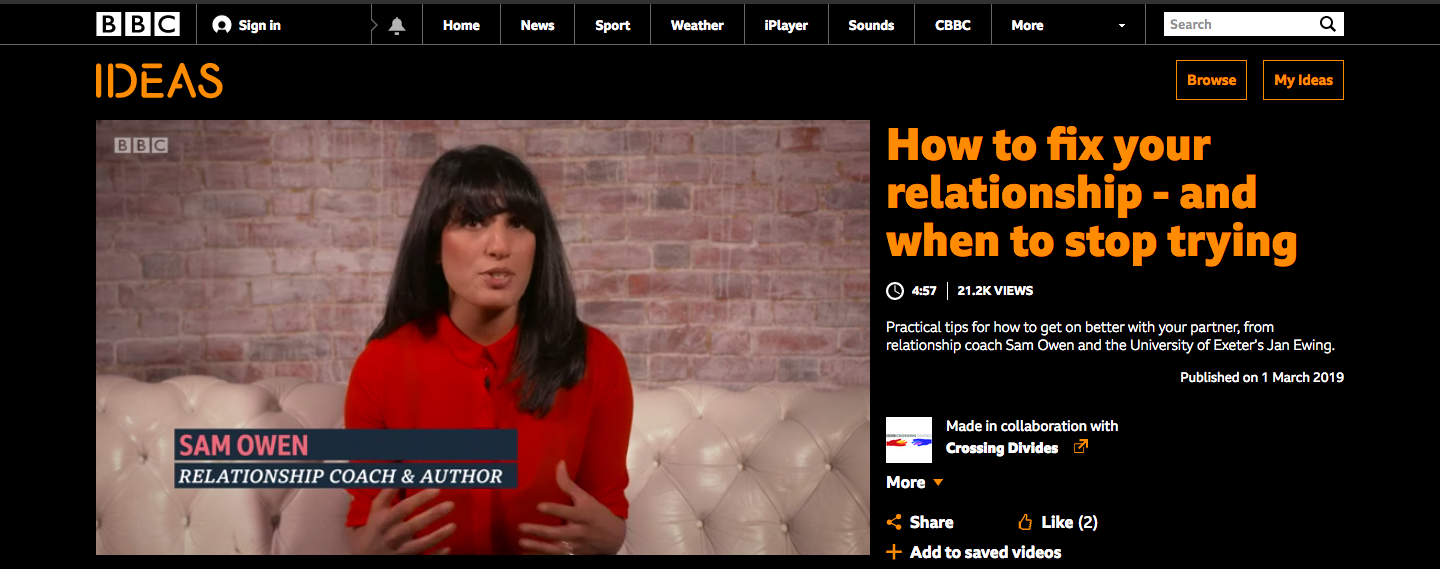Click the thumbs-up Like icon
The width and height of the screenshot is (1440, 569).
(x=1025, y=522)
